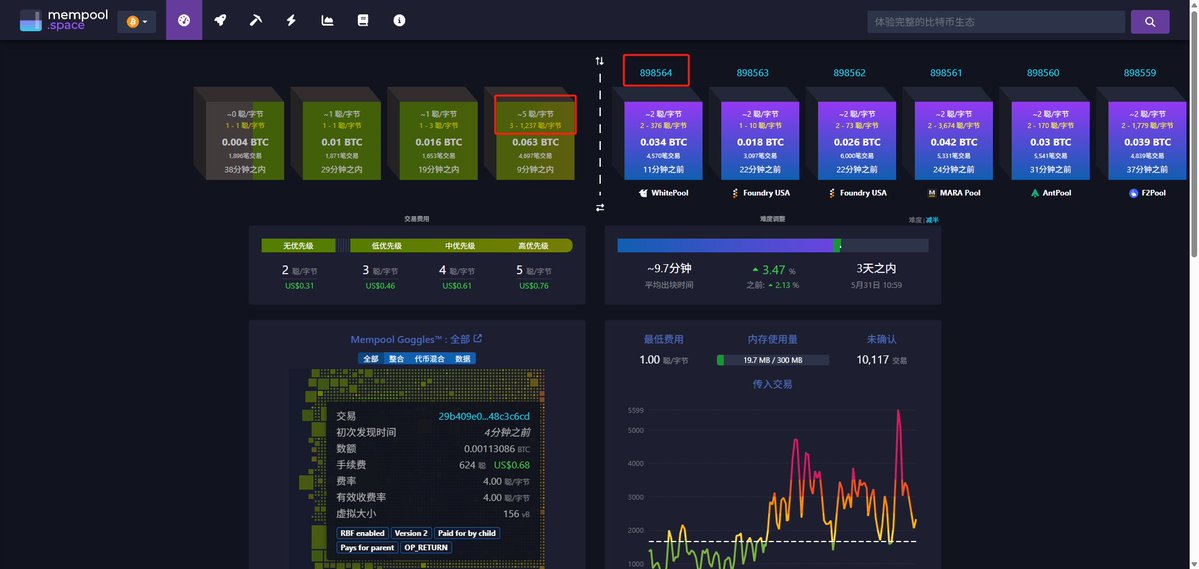1199x569 pixels.
Task: Toggle the horizontal swap arrows below divider
Action: 600,207
